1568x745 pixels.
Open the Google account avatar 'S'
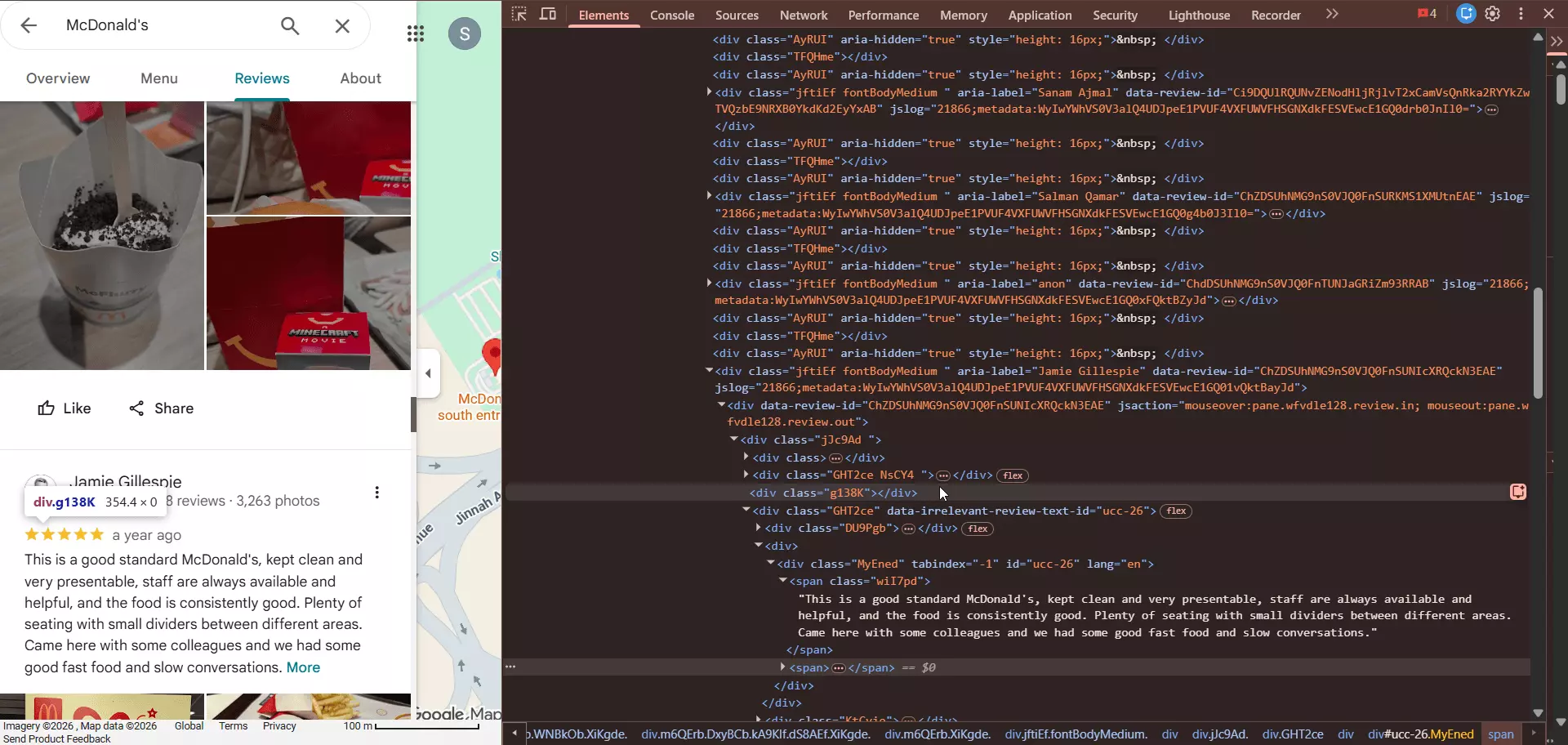click(465, 33)
